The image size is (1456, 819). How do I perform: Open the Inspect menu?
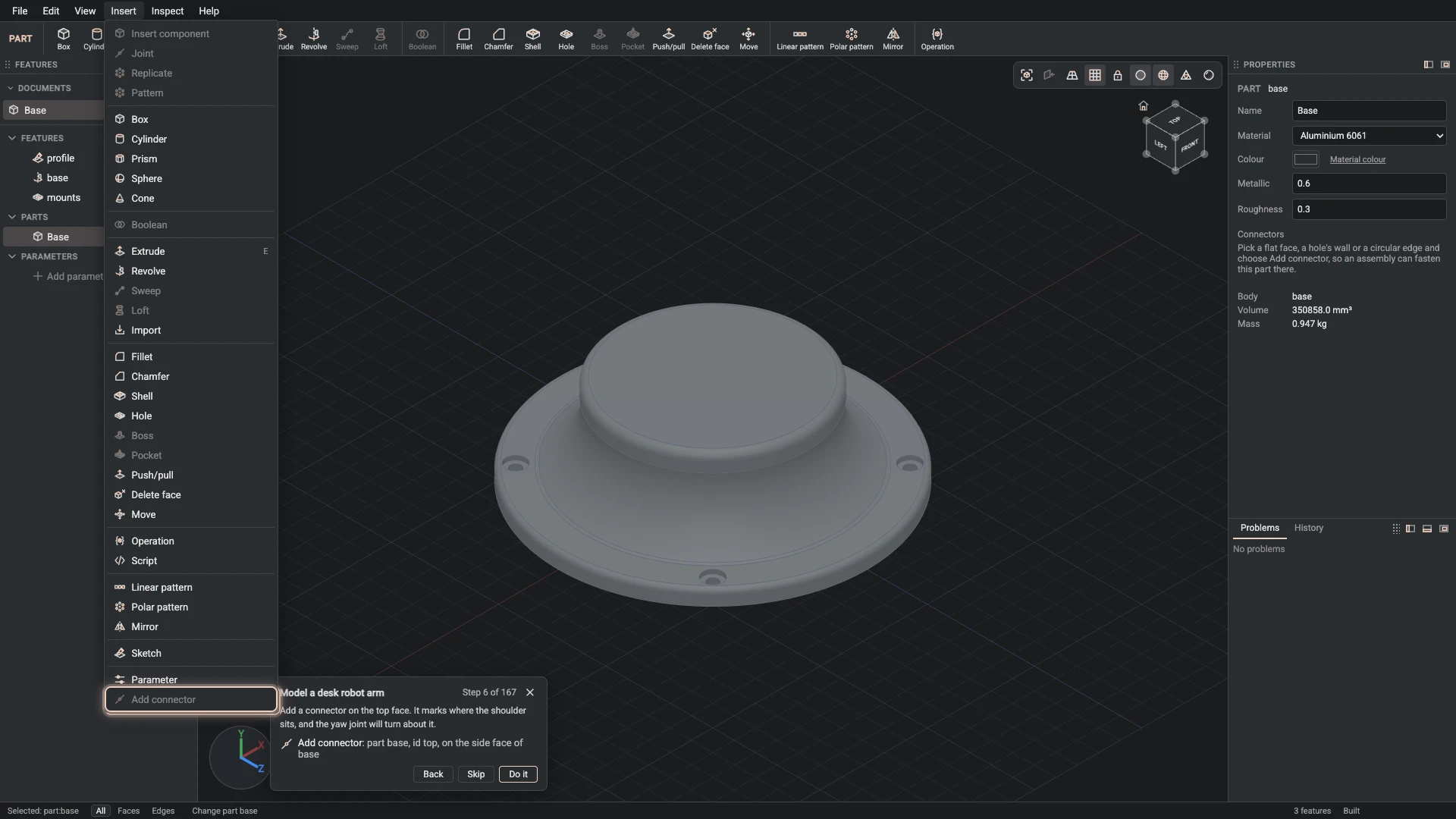point(167,11)
